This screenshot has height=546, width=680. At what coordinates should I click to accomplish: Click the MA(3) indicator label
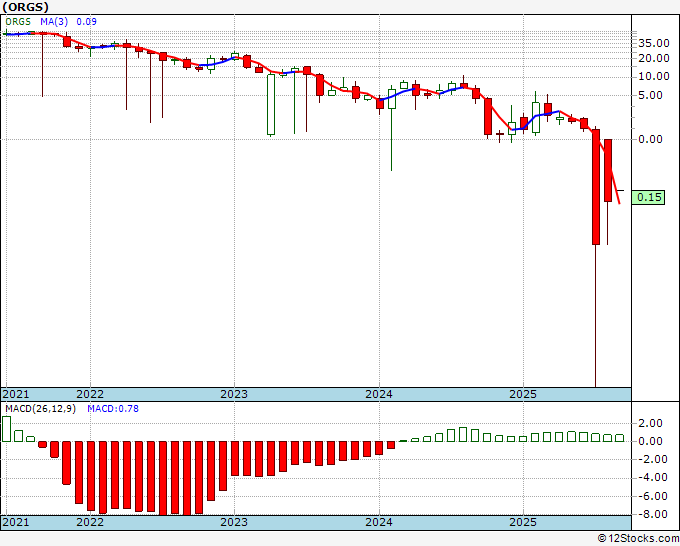56,22
